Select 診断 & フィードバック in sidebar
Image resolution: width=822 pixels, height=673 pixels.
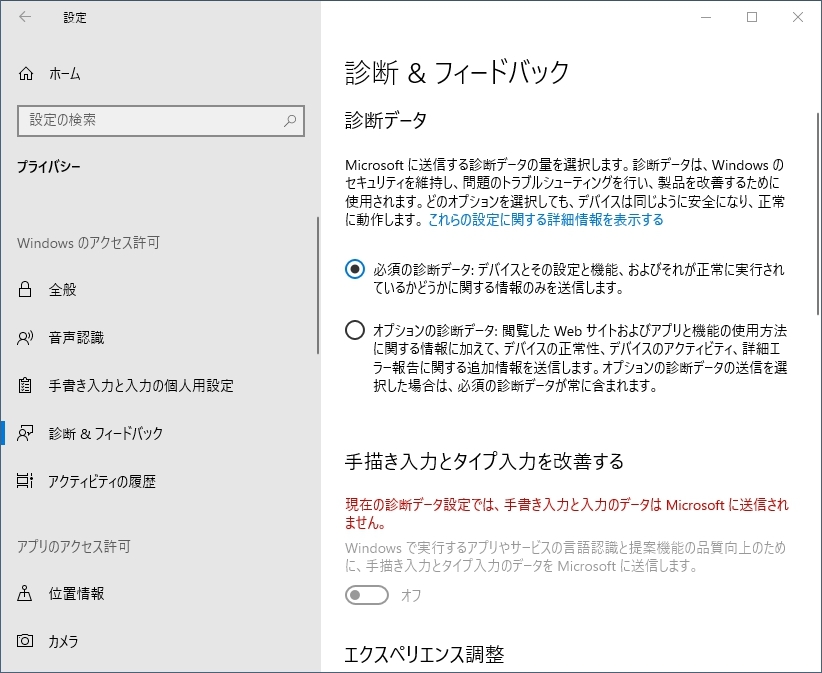158,433
